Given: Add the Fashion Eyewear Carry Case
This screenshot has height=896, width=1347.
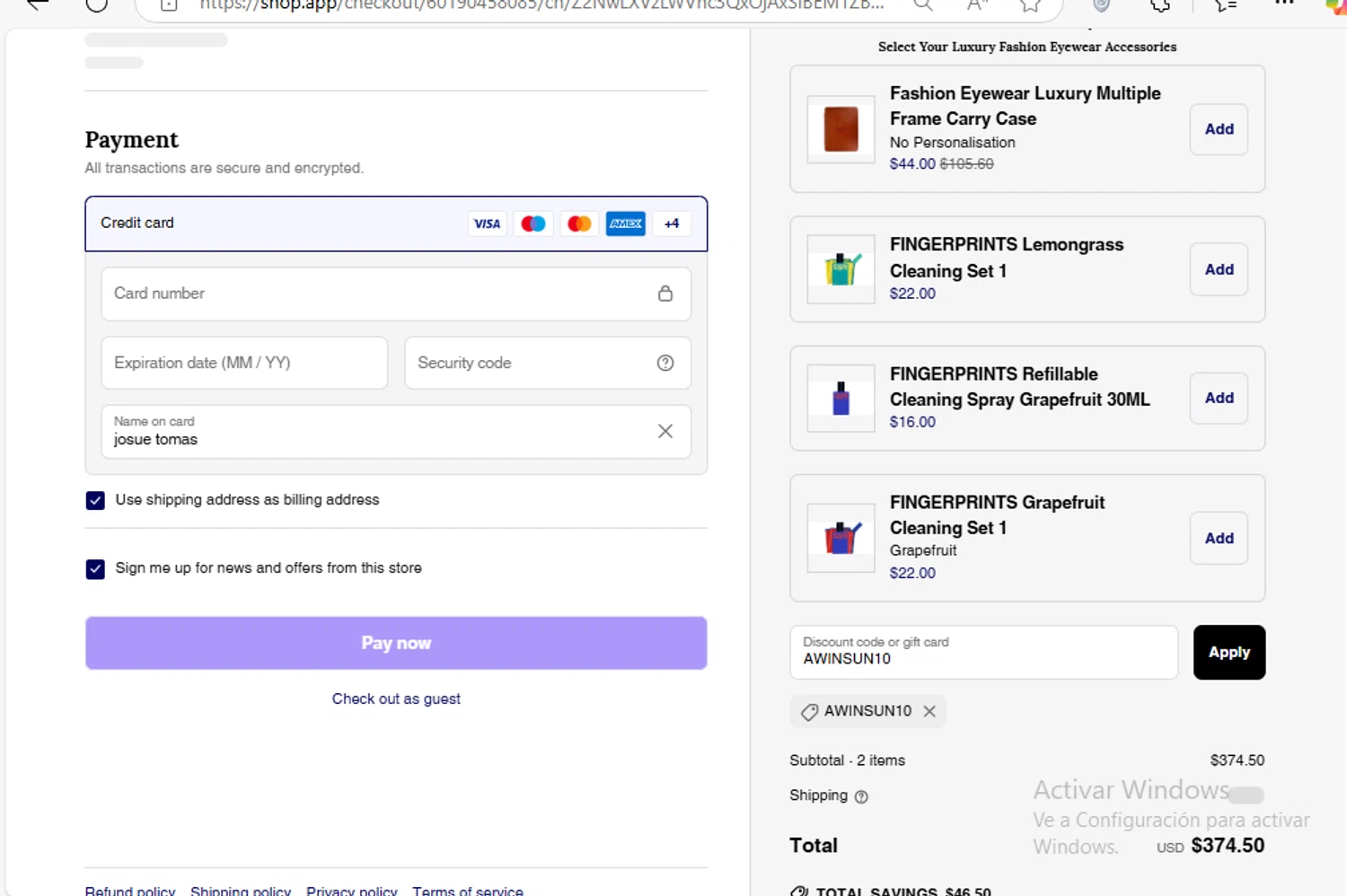Looking at the screenshot, I should (1219, 129).
